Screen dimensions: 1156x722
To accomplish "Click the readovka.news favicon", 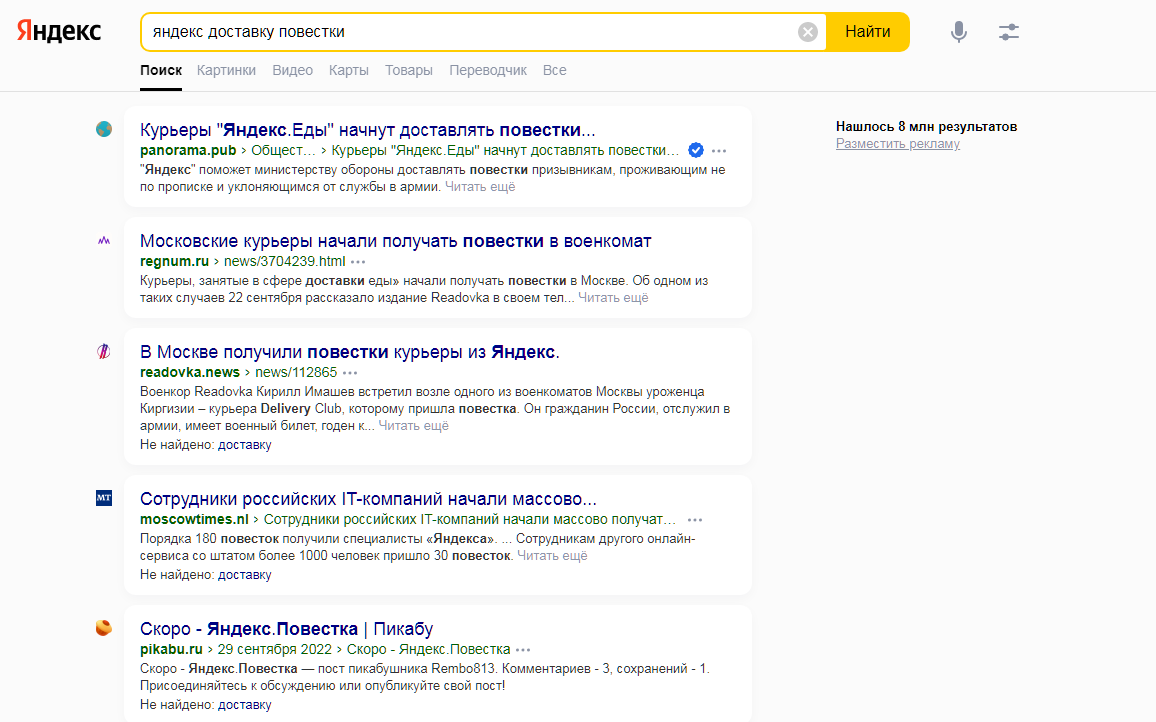I will point(104,352).
